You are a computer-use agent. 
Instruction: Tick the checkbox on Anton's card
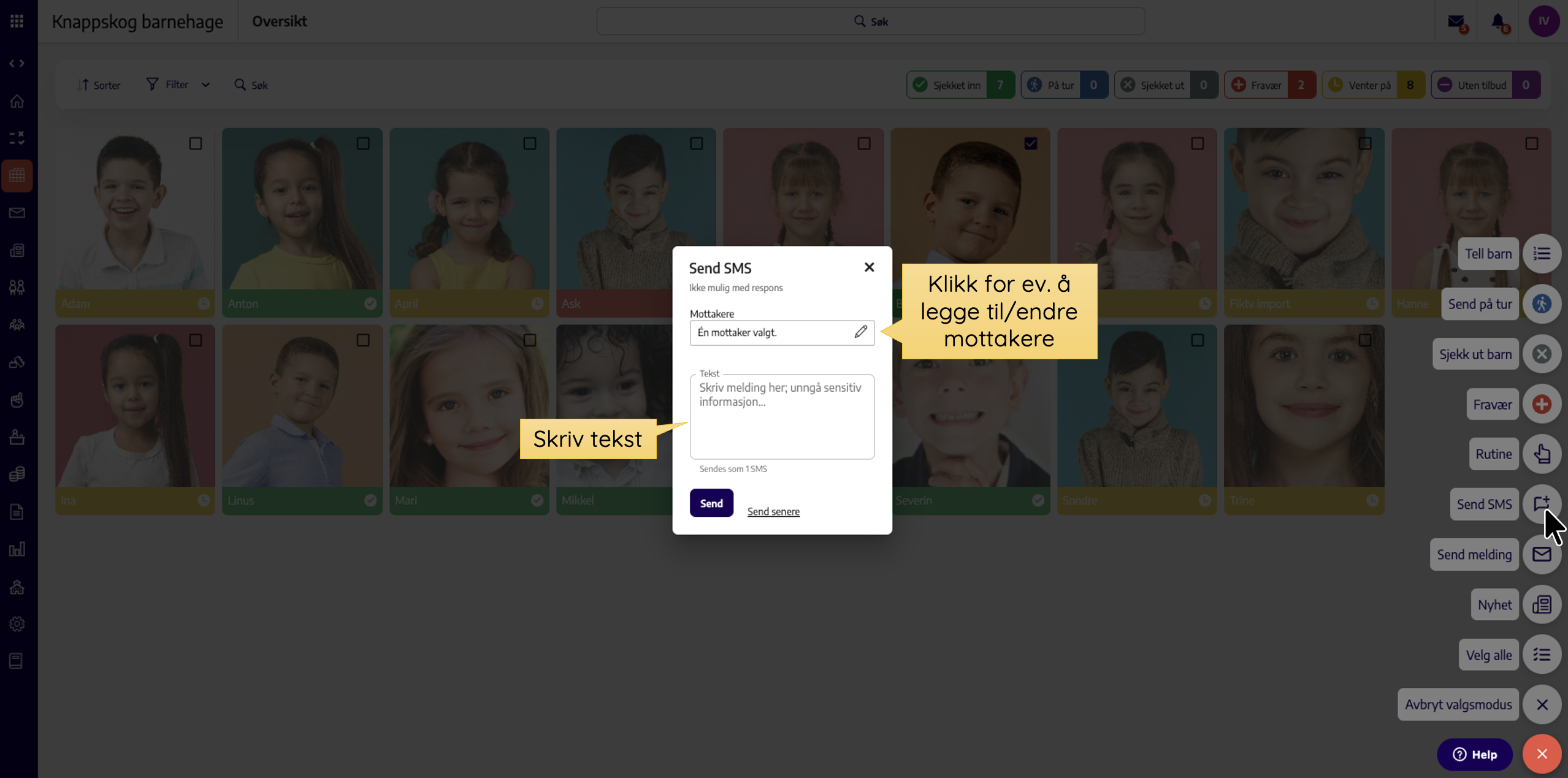[363, 143]
